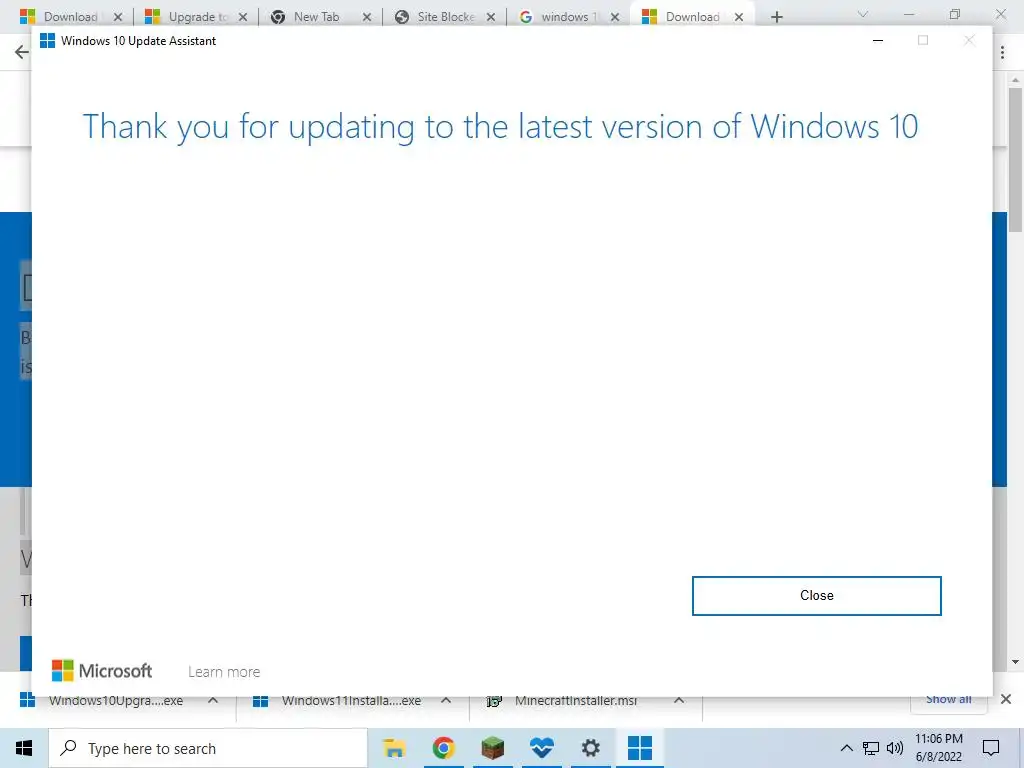Click the Close button in Update Assistant
1024x768 pixels.
coord(816,596)
